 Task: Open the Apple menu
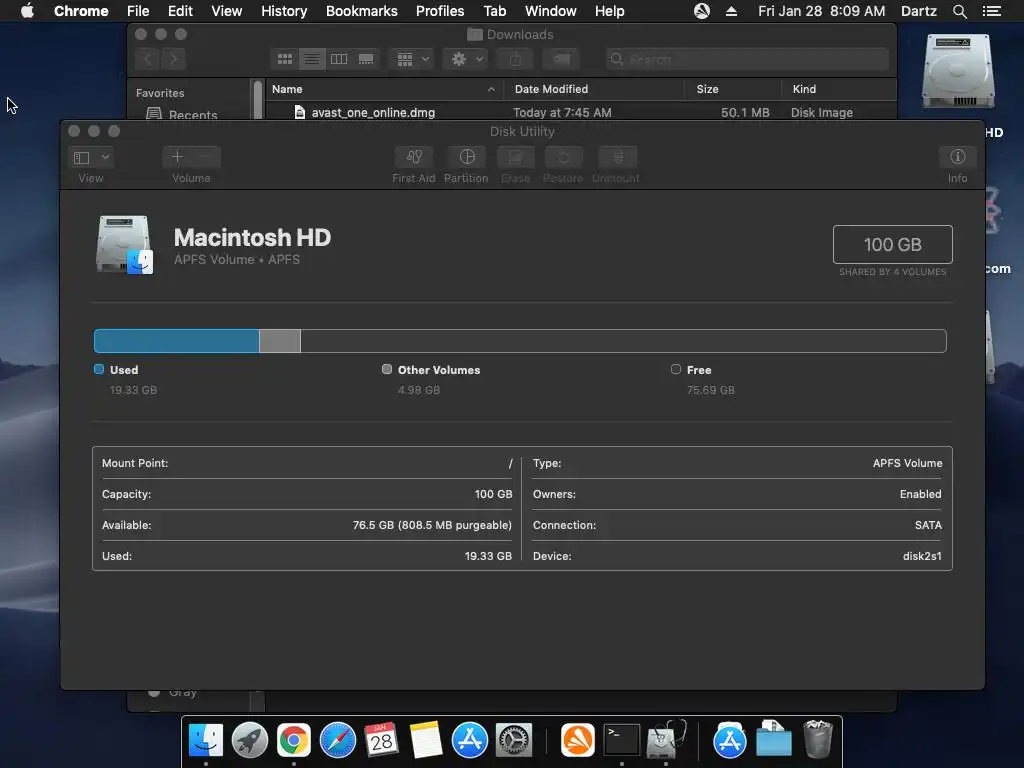[x=27, y=11]
